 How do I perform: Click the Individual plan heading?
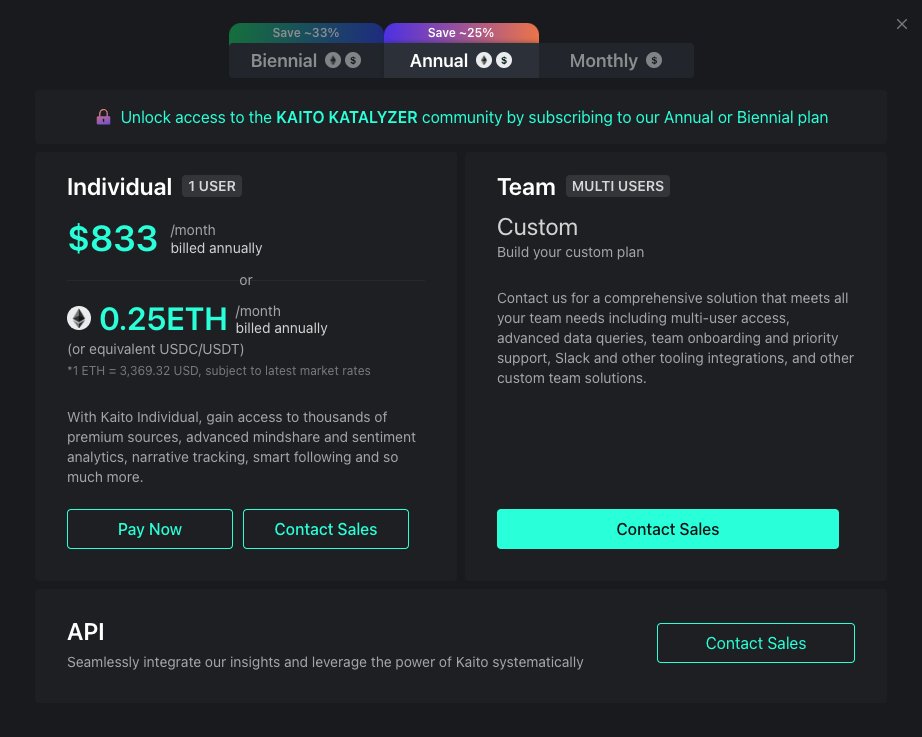[119, 186]
